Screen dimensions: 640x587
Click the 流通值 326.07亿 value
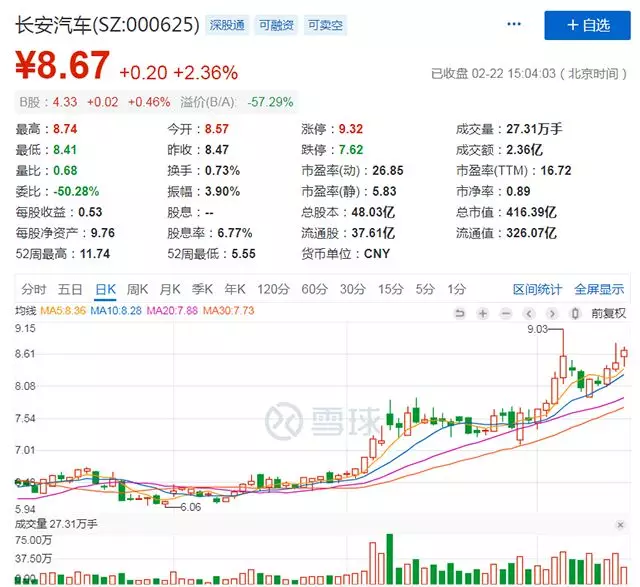pos(531,233)
